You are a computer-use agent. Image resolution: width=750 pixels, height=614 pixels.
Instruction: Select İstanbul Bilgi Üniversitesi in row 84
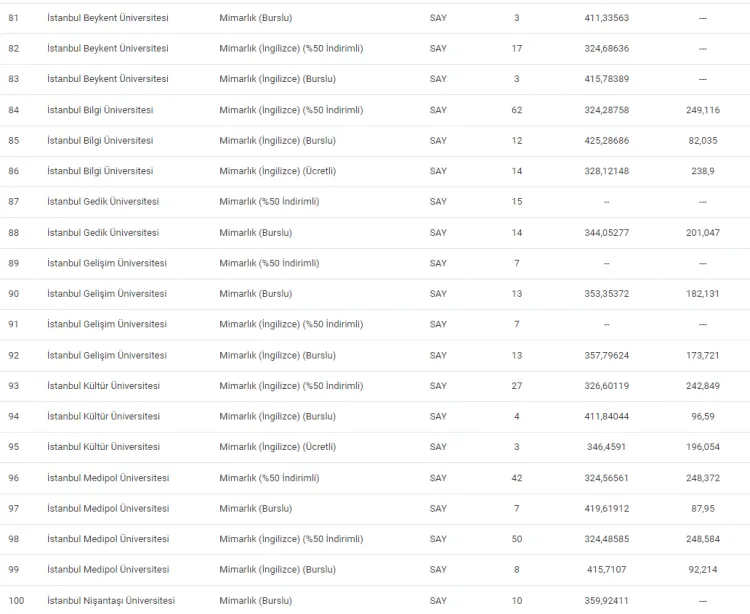tap(100, 110)
